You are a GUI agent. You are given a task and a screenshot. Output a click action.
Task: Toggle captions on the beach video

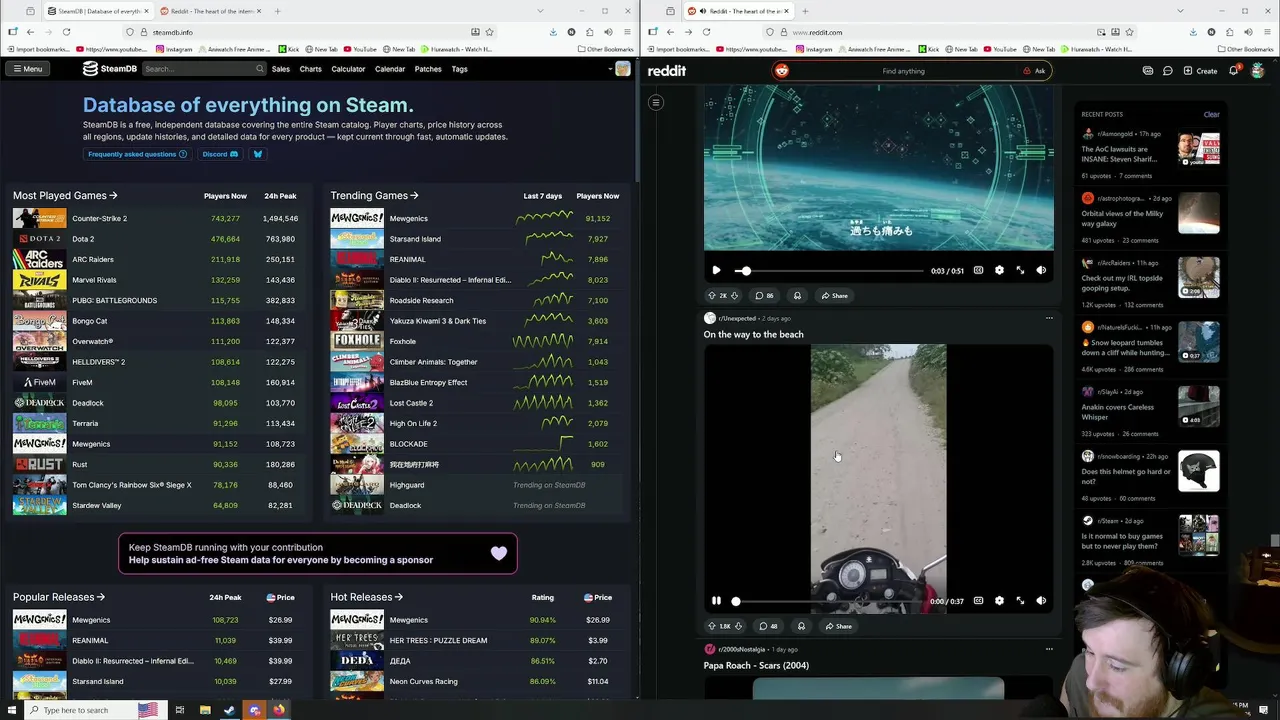pyautogui.click(x=978, y=601)
